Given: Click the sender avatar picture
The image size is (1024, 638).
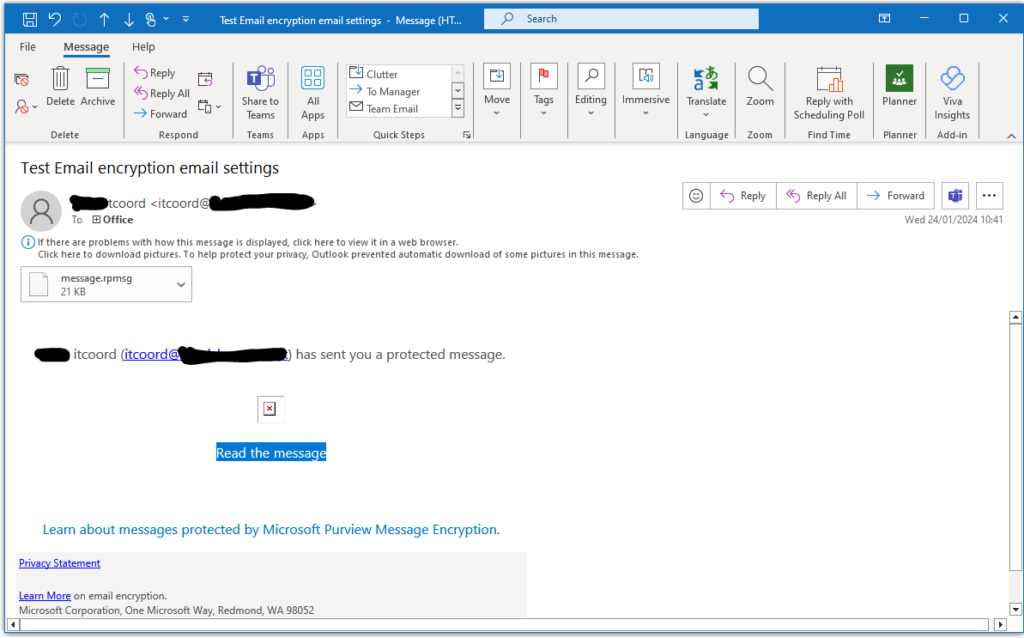Looking at the screenshot, I should click(x=41, y=211).
